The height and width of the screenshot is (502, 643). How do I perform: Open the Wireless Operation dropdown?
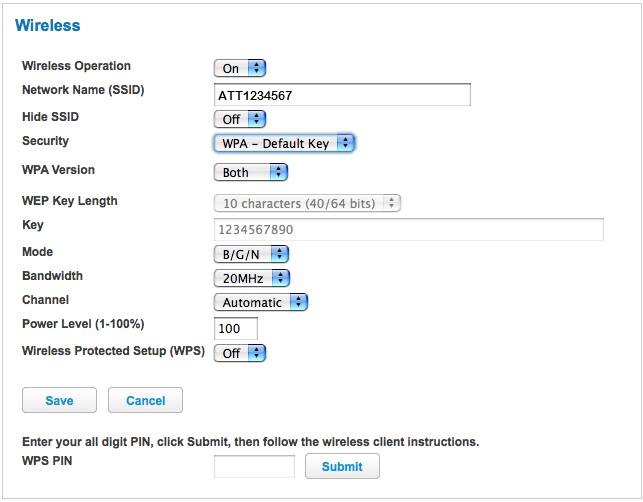(x=240, y=69)
